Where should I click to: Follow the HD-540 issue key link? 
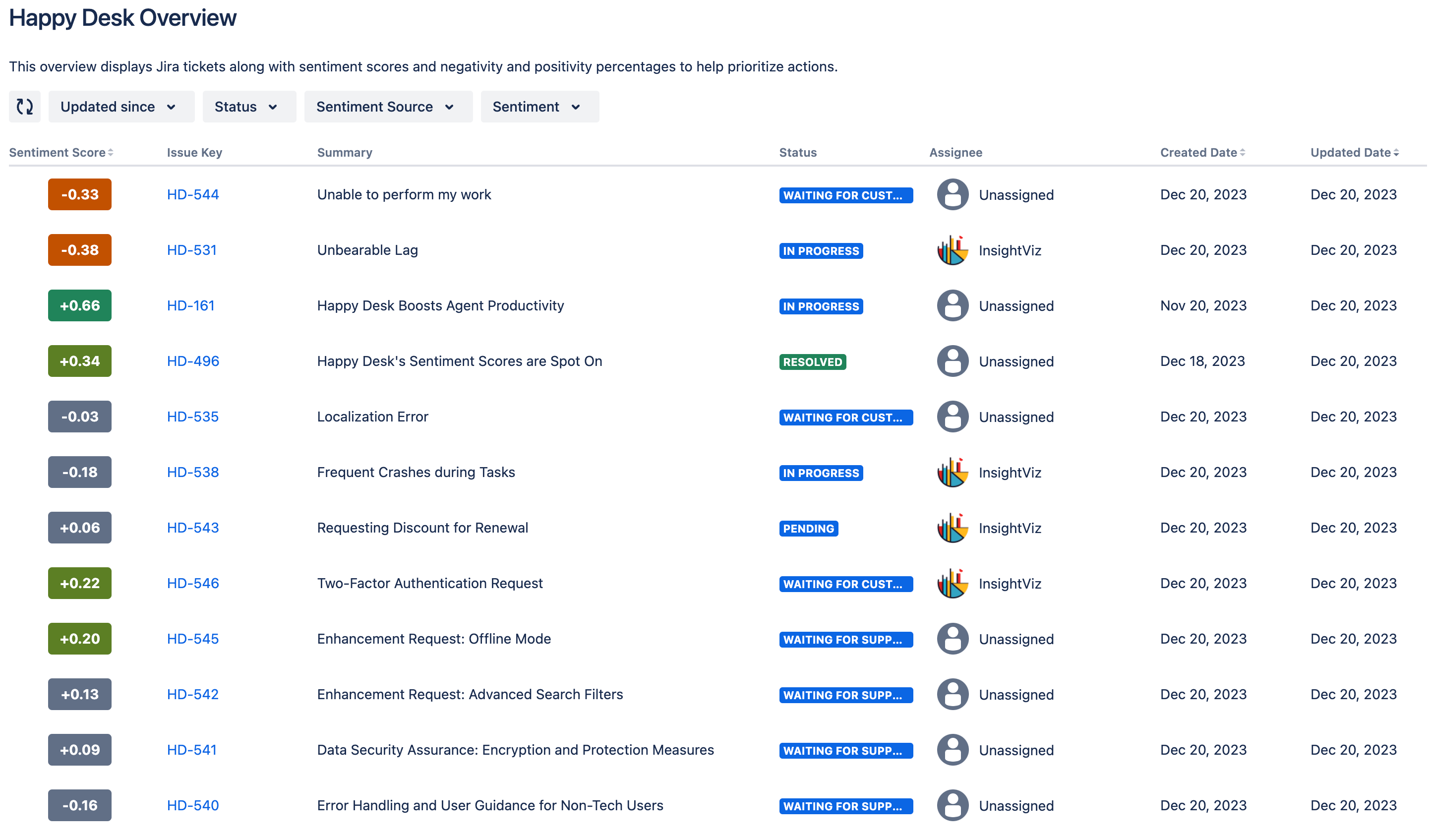[x=192, y=805]
